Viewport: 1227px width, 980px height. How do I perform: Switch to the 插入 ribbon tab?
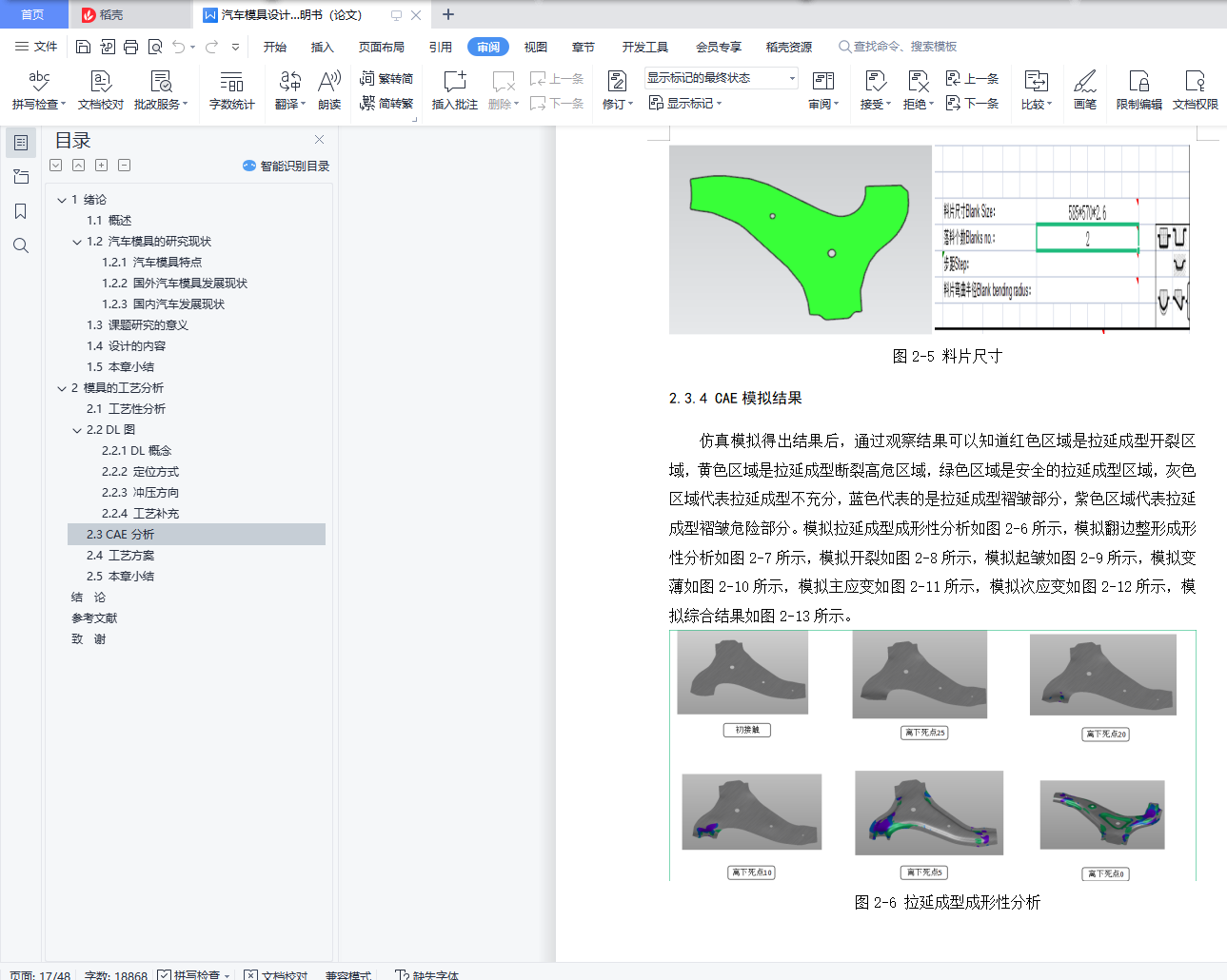[323, 47]
